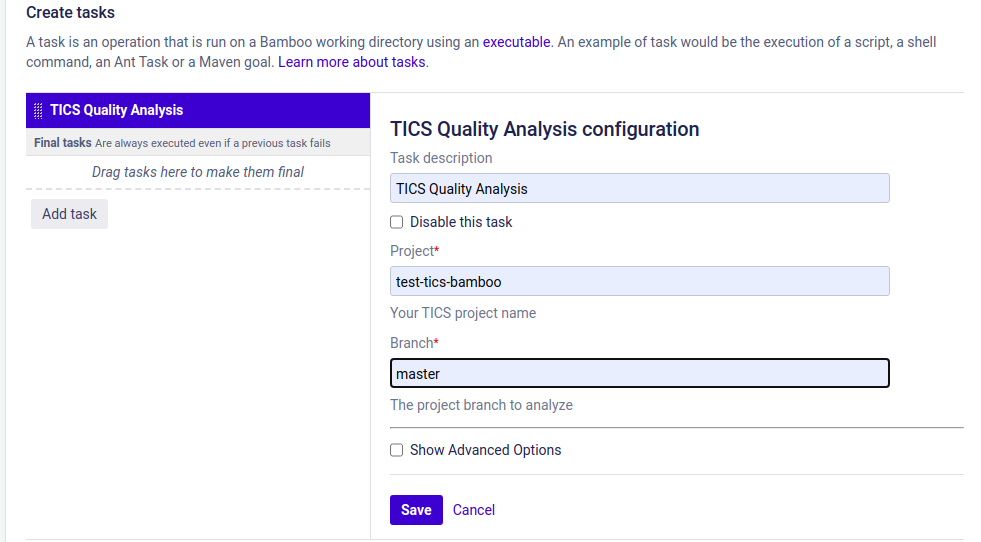Click the 'Show Advanced Options' label text

click(x=485, y=450)
